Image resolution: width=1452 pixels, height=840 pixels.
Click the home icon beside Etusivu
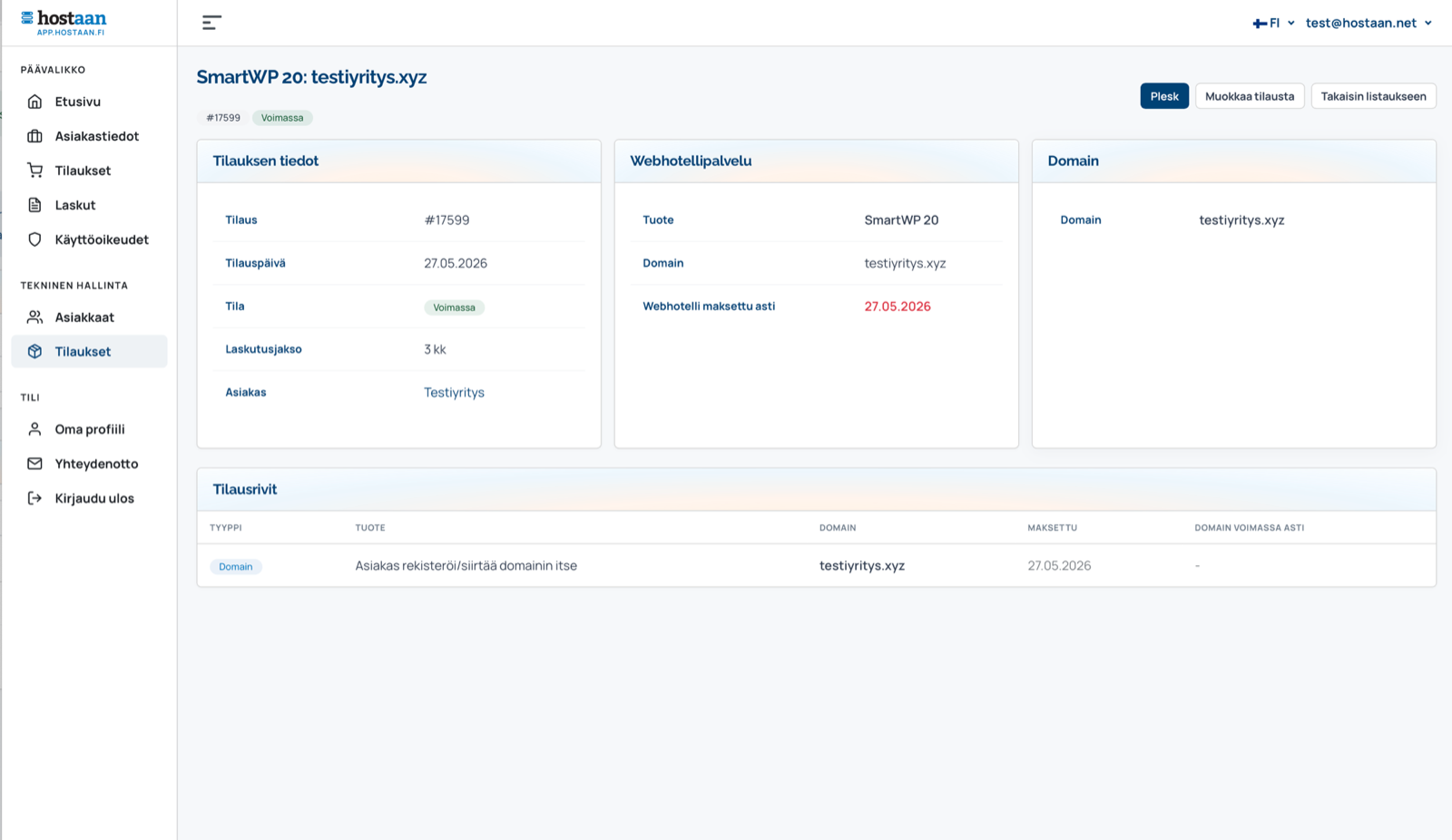(34, 102)
